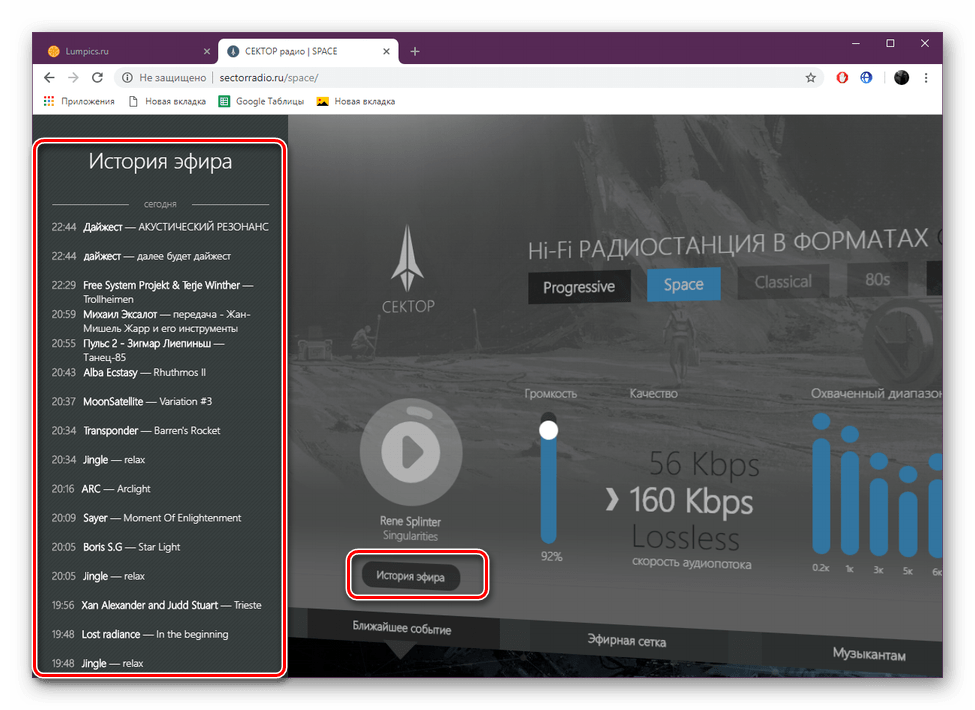Open the Эфирная сетка section
The image size is (975, 710).
pos(627,641)
